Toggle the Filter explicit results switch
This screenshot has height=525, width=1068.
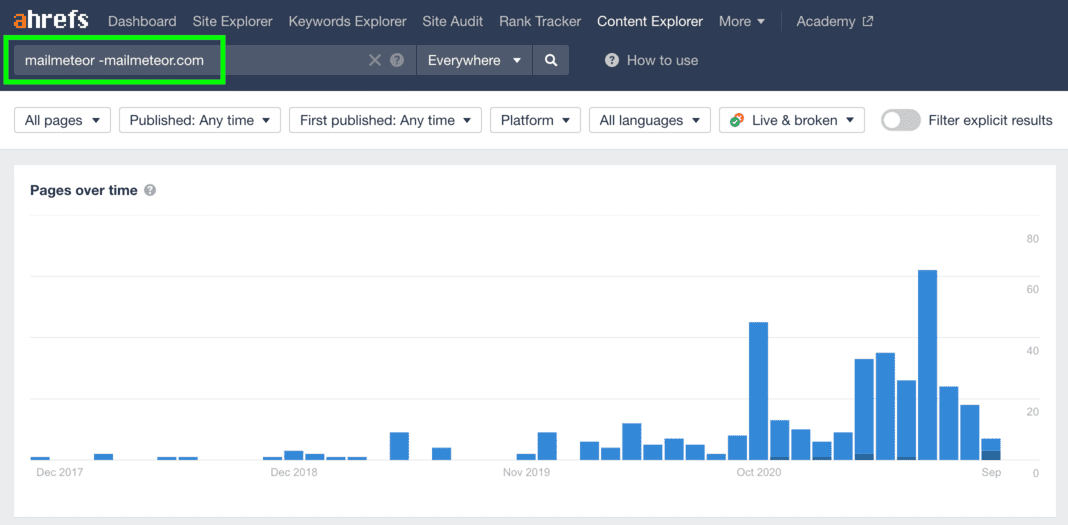(900, 121)
